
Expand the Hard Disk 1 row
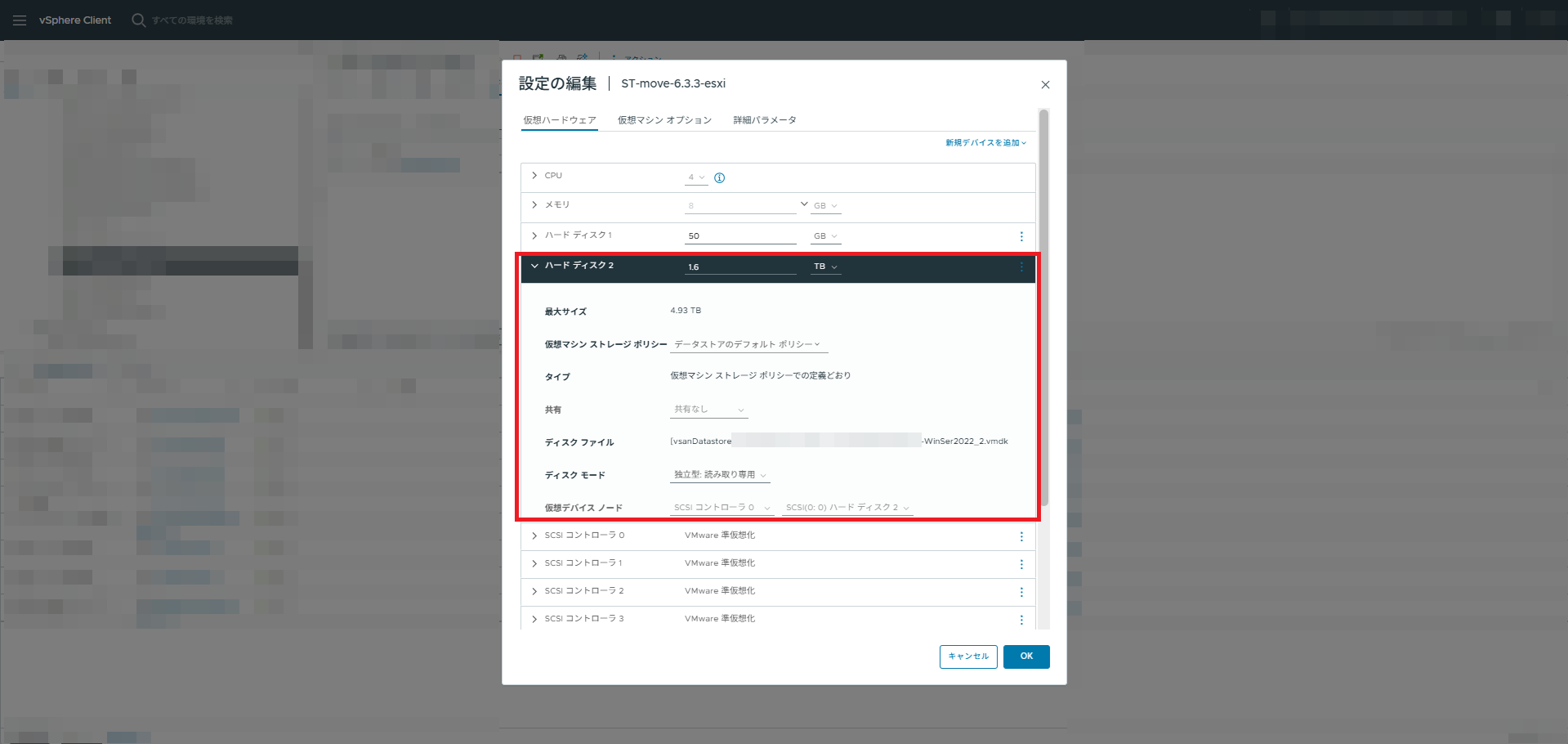[534, 235]
